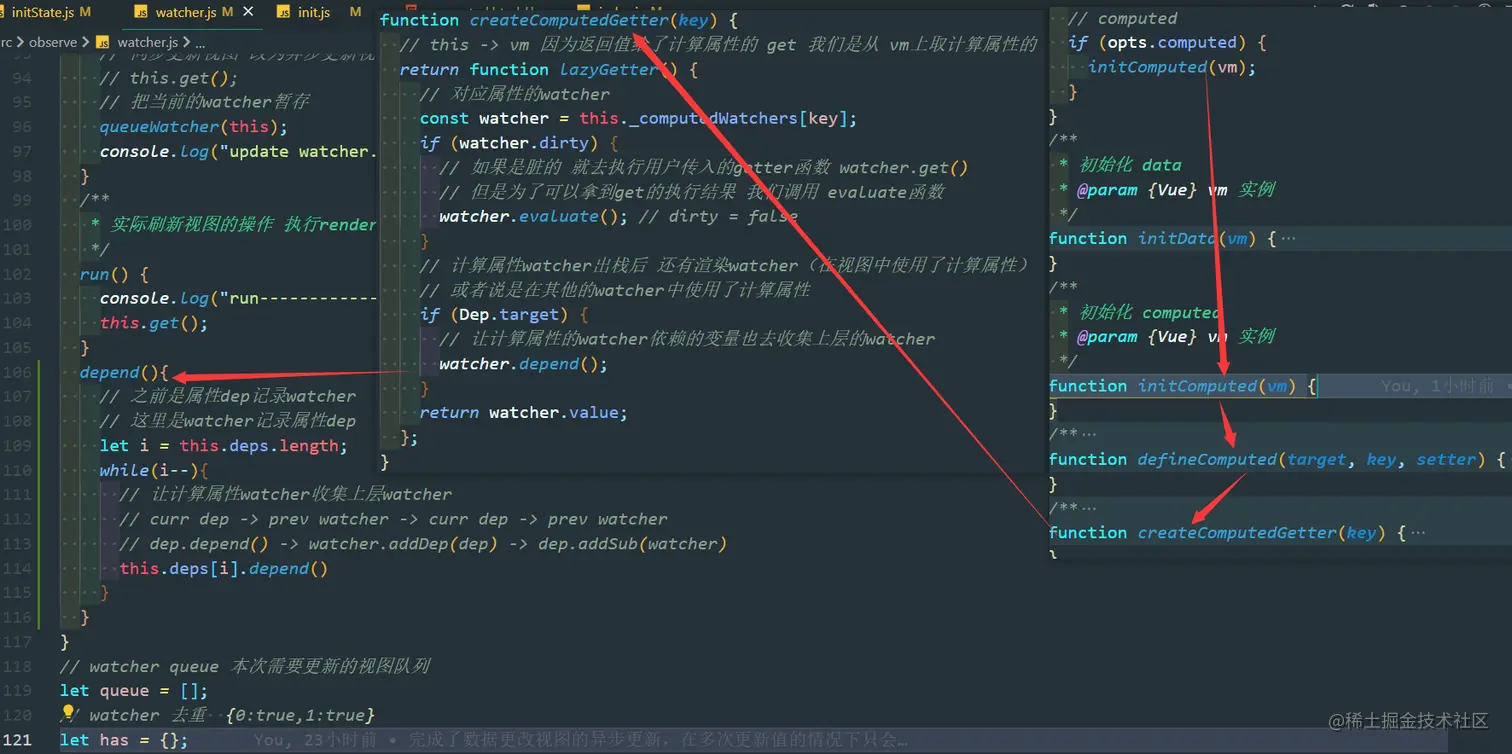1512x754 pixels.
Task: Open the init.js editor tab
Action: (315, 12)
